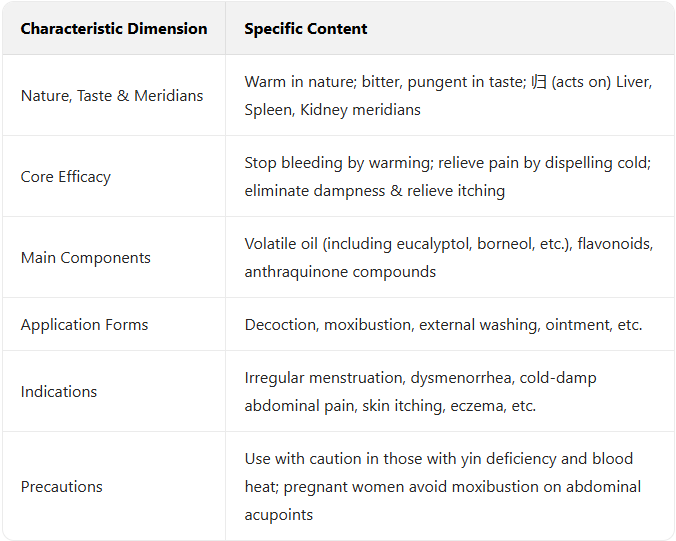Viewport: 676px width, 541px height.
Task: Click the word 'acupoints'
Action: click(278, 515)
